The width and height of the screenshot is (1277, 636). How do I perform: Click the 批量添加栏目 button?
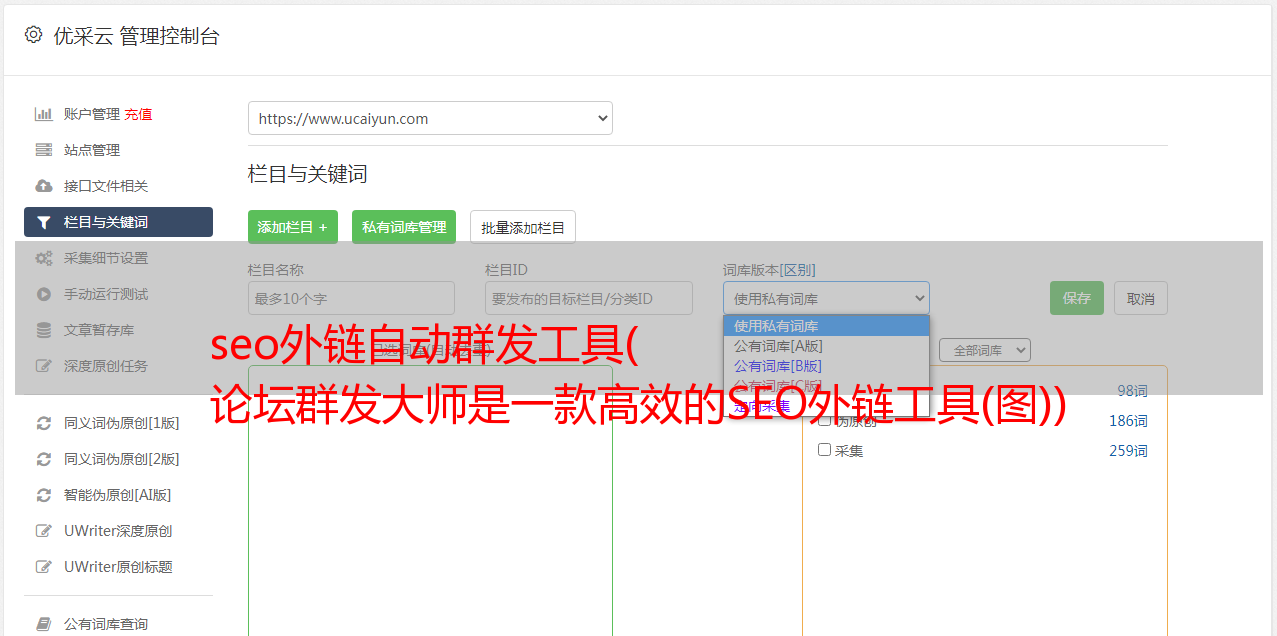point(523,227)
